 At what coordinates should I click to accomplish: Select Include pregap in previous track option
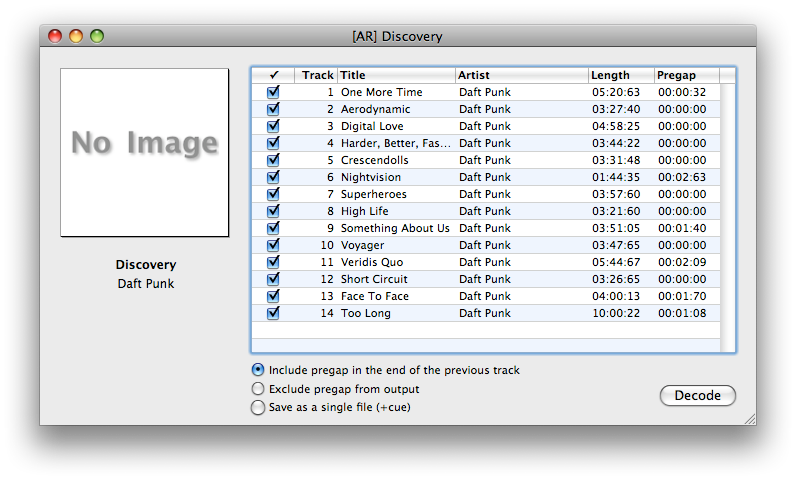pyautogui.click(x=258, y=370)
